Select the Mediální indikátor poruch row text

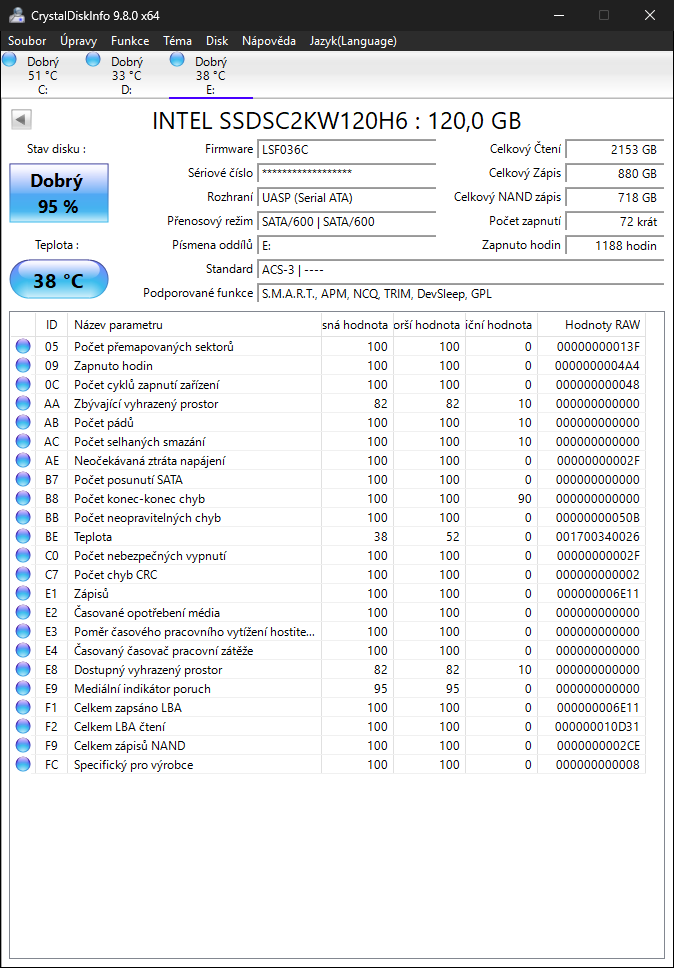tap(143, 689)
